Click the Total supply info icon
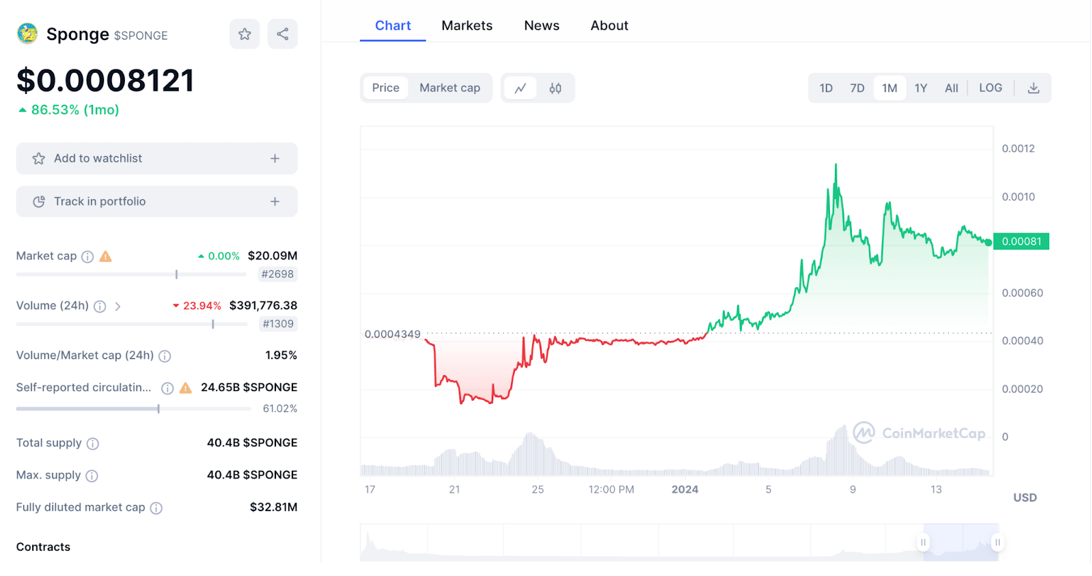This screenshot has height=576, width=1092. 93,444
